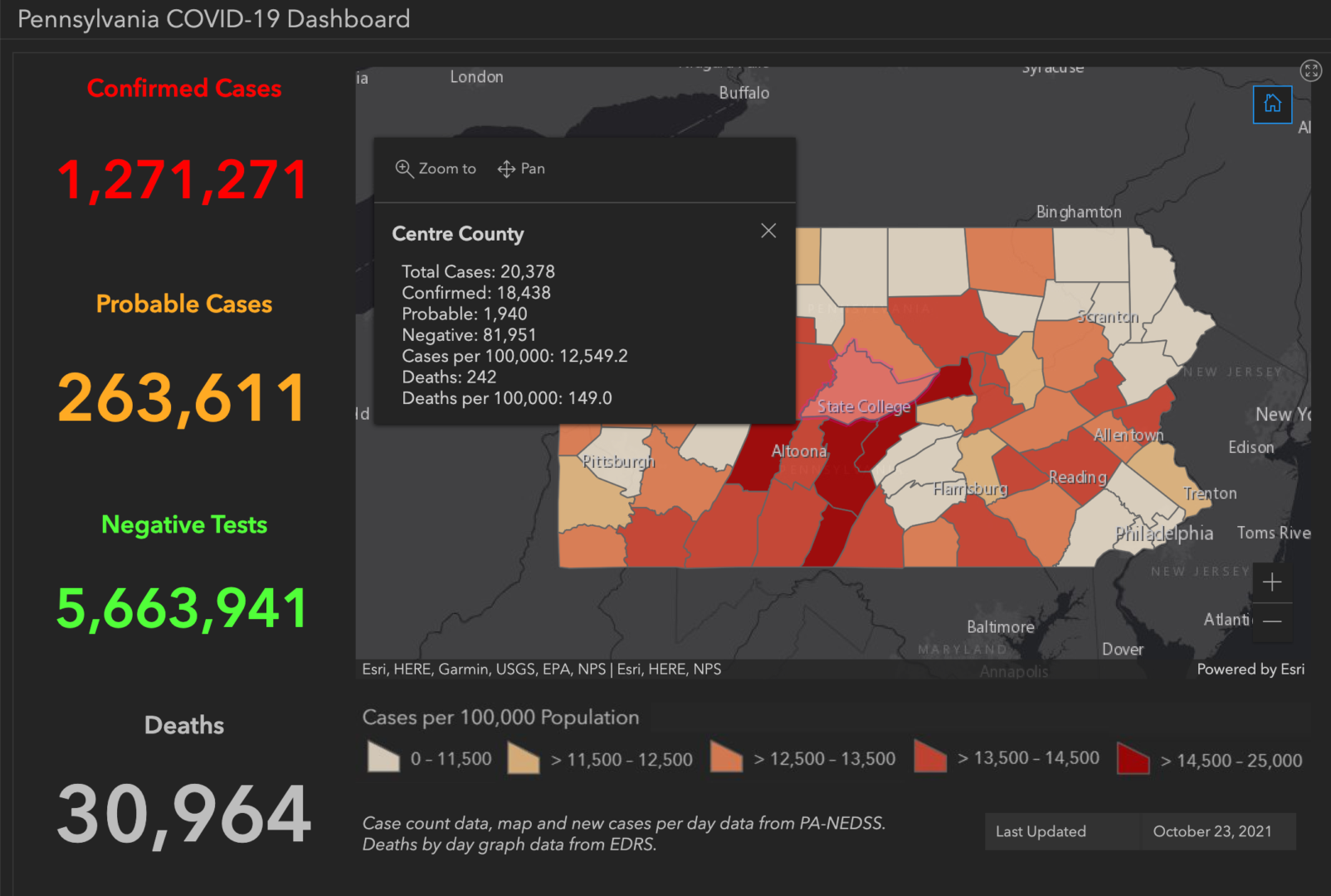Click the Binghamton label on the map
Screen dimensions: 1331x896
click(x=1079, y=212)
